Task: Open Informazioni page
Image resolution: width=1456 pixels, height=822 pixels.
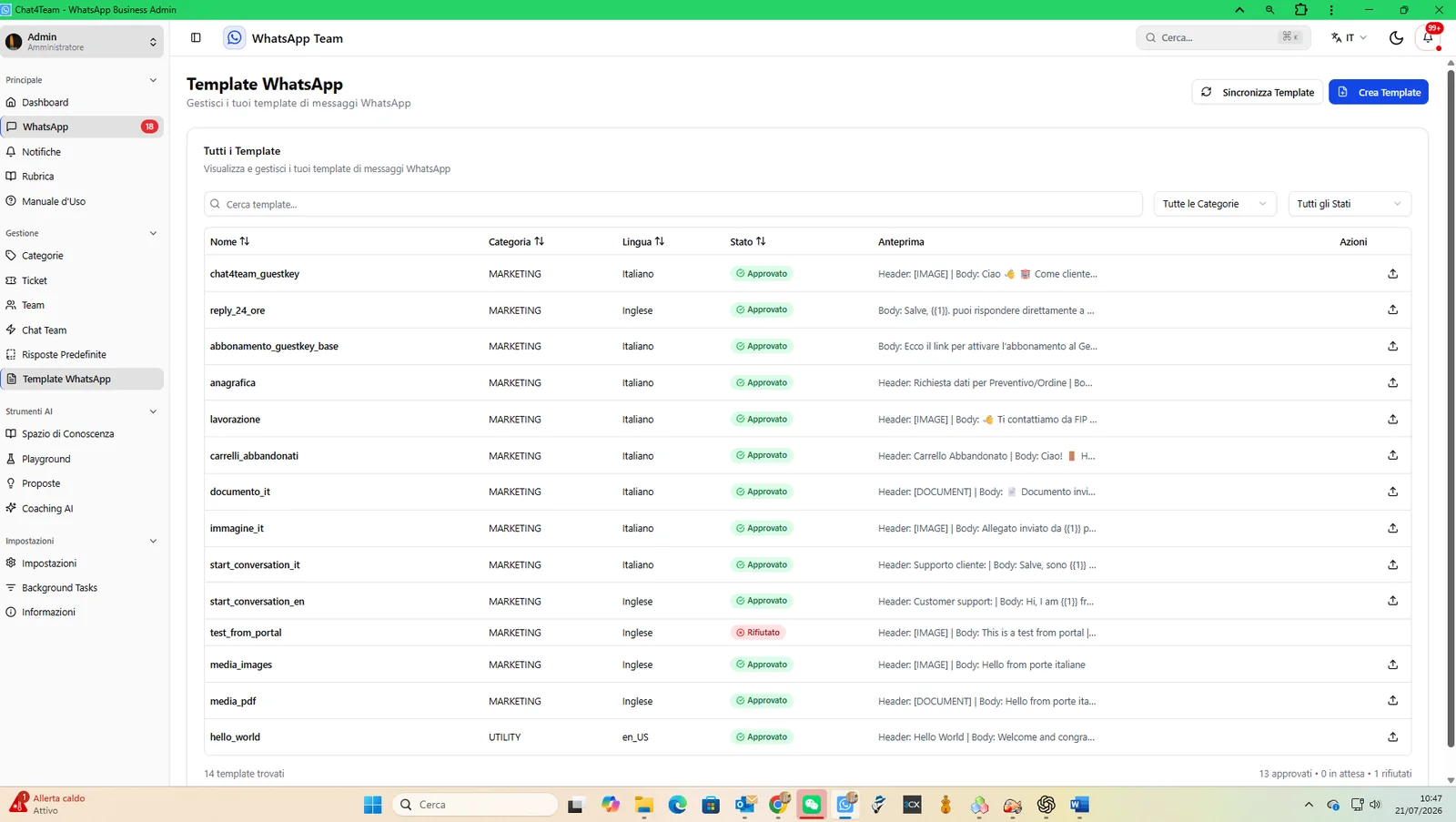Action: click(82, 613)
